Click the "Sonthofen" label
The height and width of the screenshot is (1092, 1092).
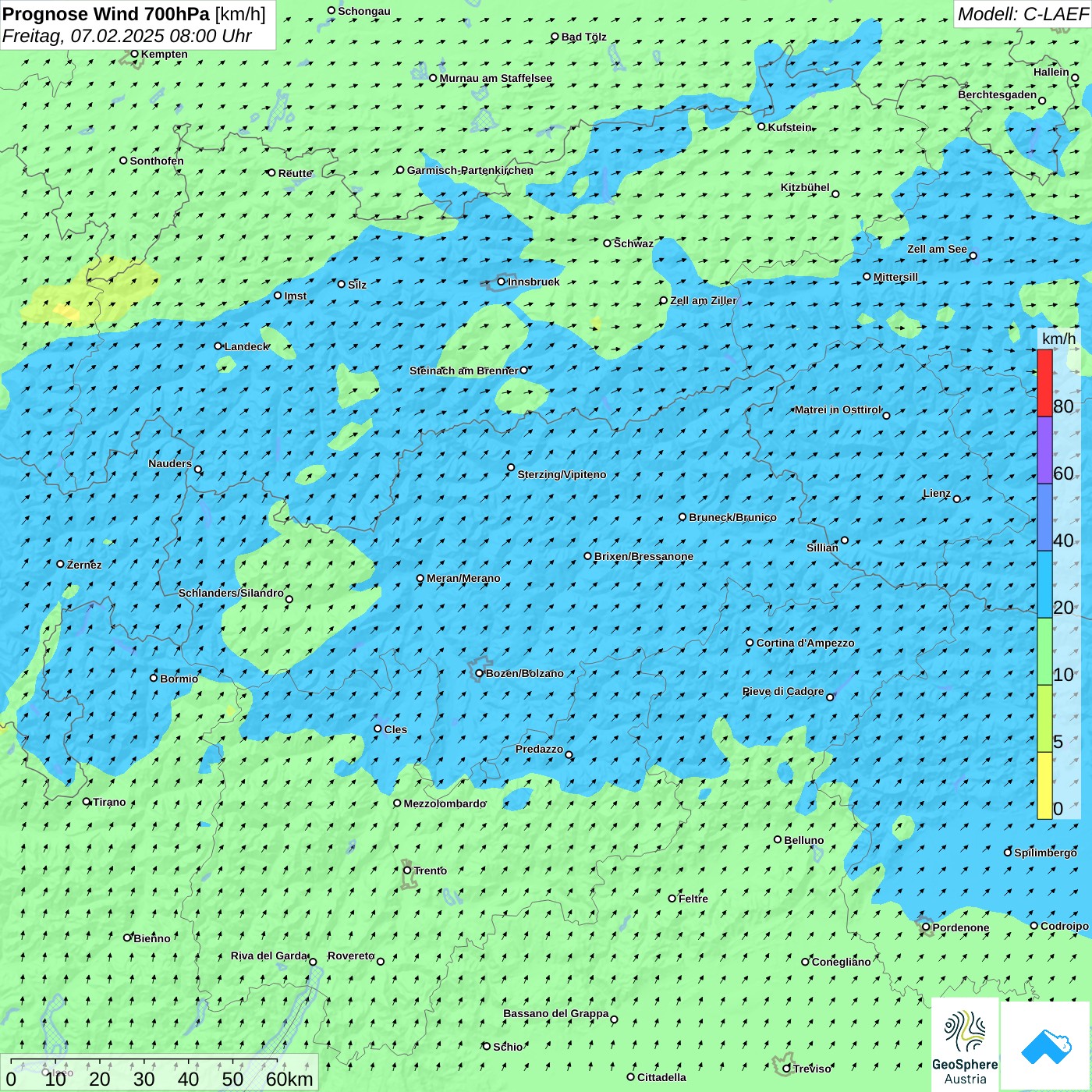[x=157, y=161]
